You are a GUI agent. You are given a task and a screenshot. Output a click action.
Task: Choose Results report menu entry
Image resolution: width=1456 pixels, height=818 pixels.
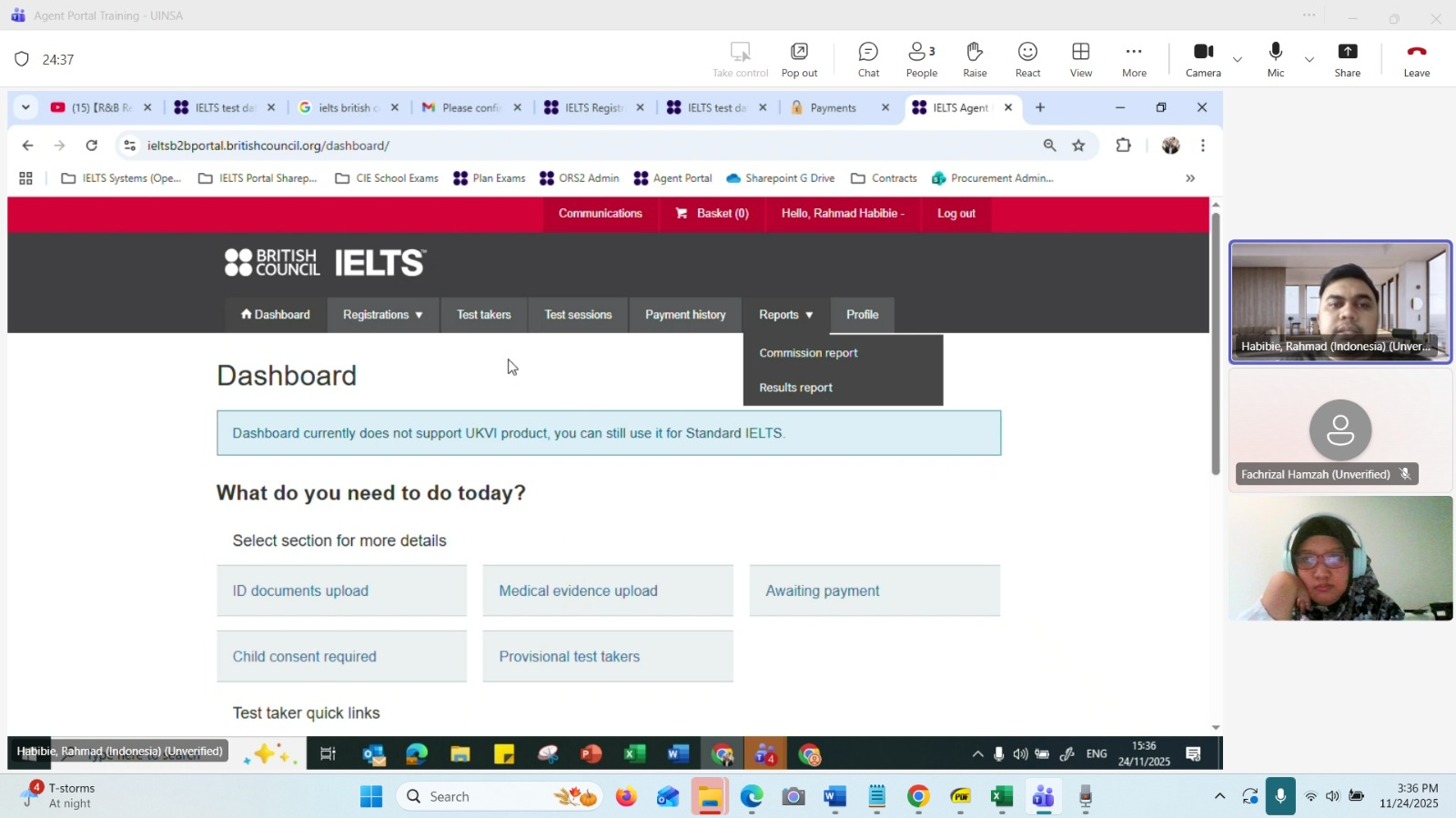[795, 388]
